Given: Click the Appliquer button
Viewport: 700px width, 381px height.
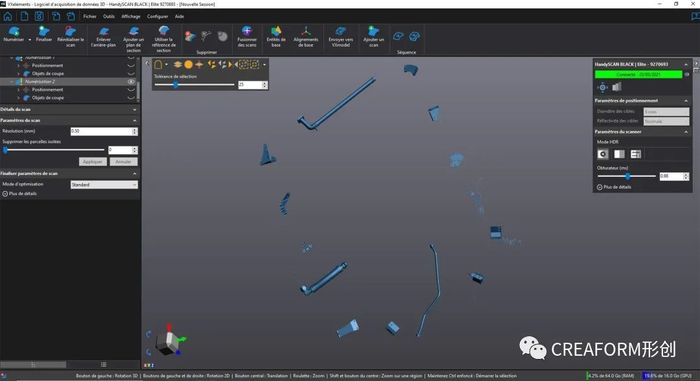Looking at the screenshot, I should 93,162.
